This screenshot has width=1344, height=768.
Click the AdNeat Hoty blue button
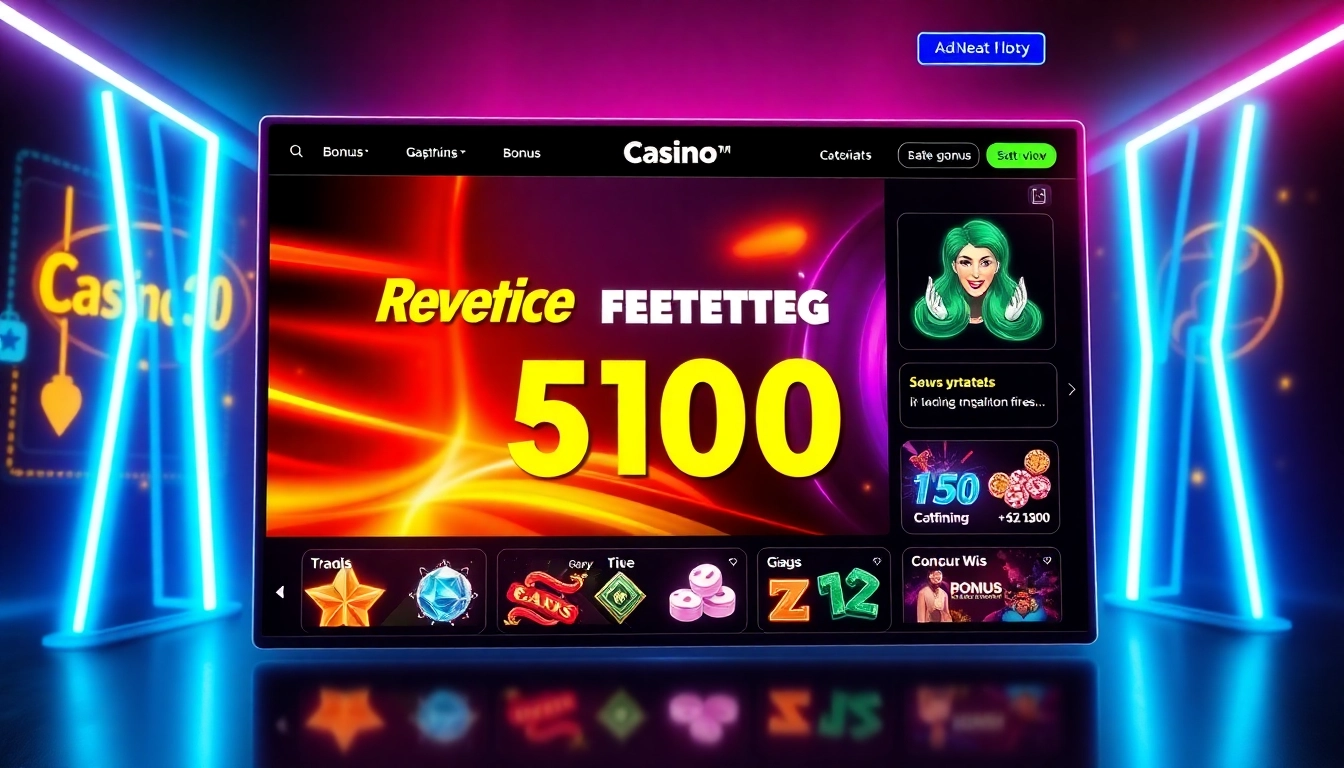click(x=981, y=48)
